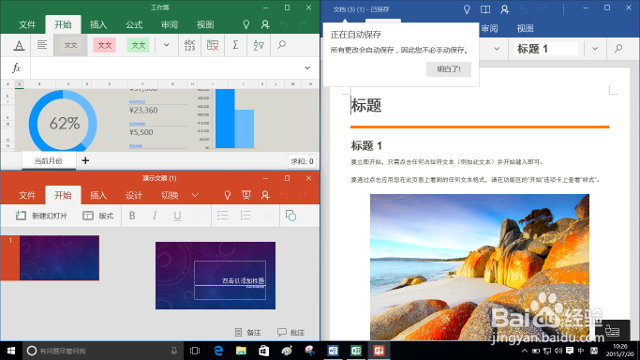
Task: Toggle bold in PowerPoint
Action: 132,216
